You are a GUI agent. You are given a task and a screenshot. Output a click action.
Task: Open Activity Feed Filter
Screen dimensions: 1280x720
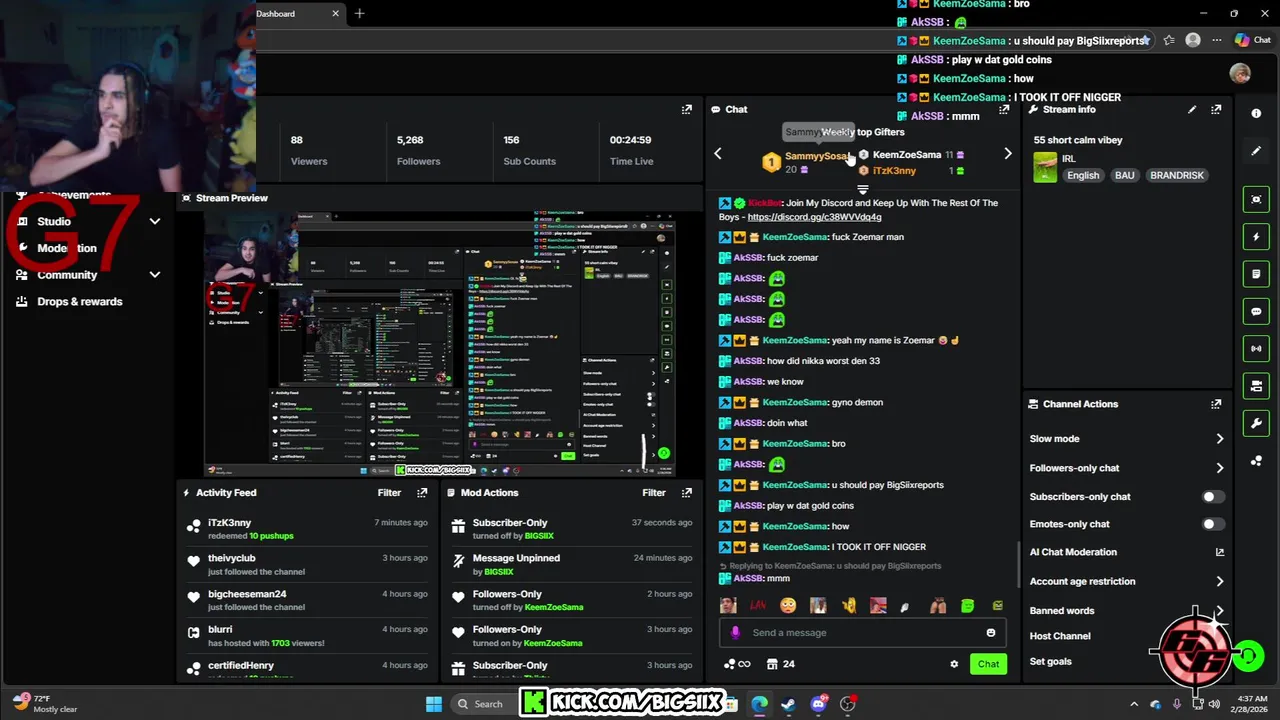pyautogui.click(x=389, y=493)
